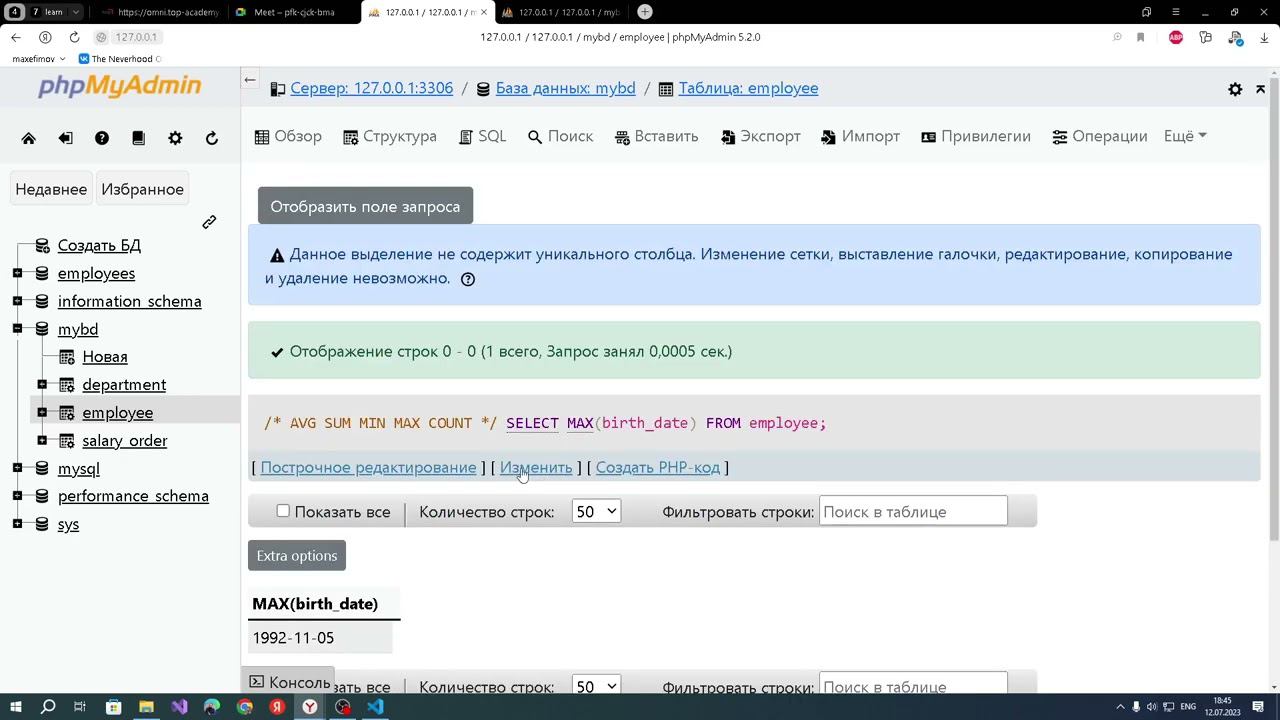Click the 'Недавнее' button
This screenshot has height=720, width=1280.
click(51, 189)
